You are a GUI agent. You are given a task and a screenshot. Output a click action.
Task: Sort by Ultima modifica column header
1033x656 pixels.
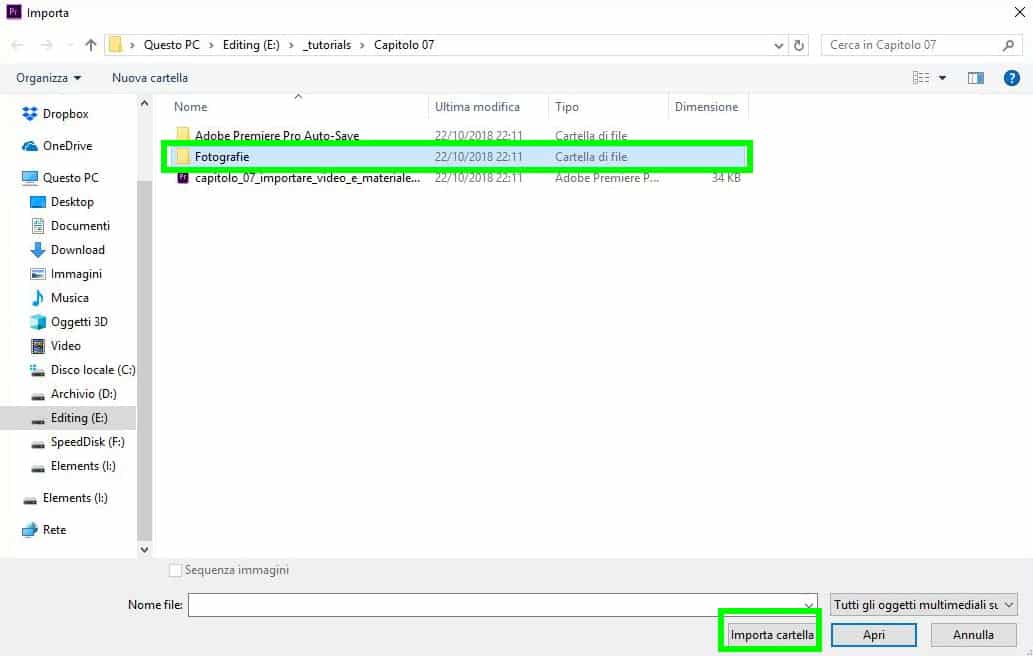[x=477, y=107]
